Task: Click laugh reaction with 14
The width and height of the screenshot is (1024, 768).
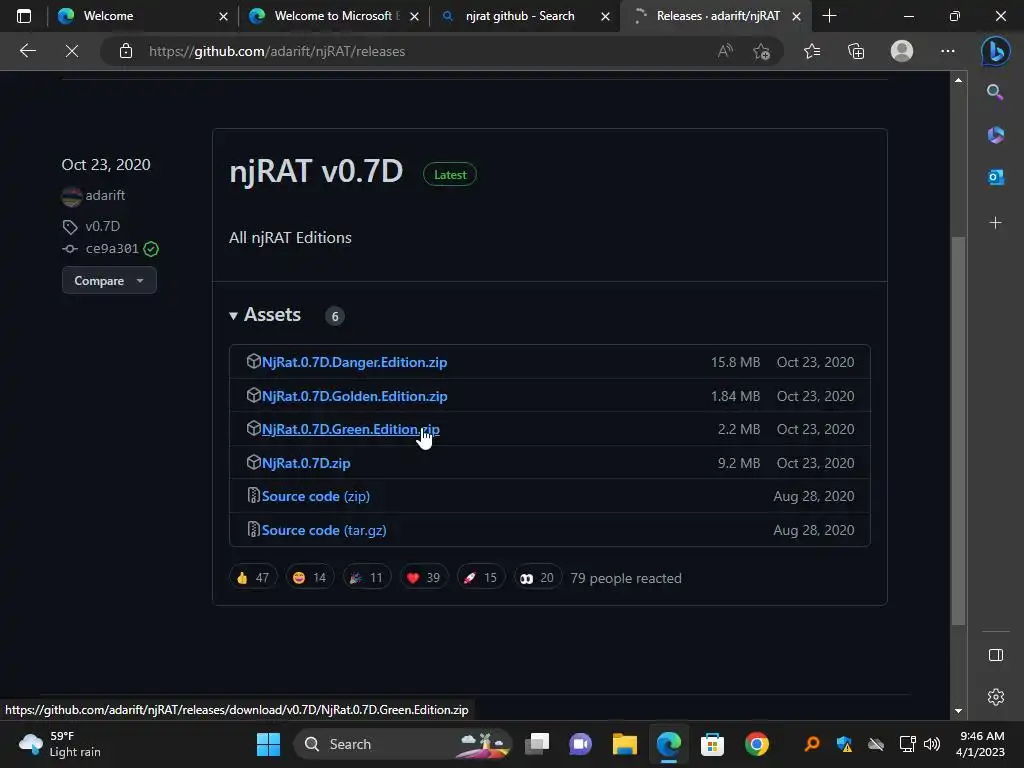Action: (310, 578)
